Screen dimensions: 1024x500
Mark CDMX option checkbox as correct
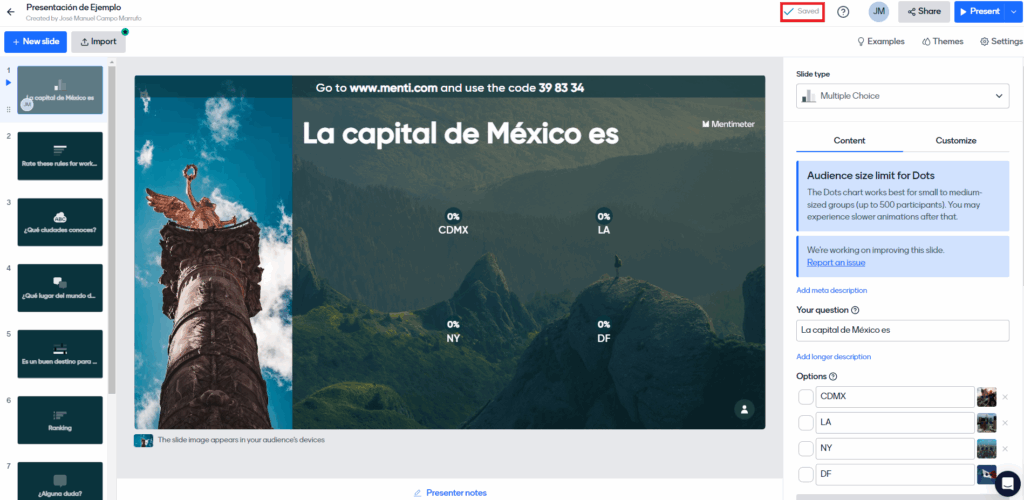pos(806,397)
